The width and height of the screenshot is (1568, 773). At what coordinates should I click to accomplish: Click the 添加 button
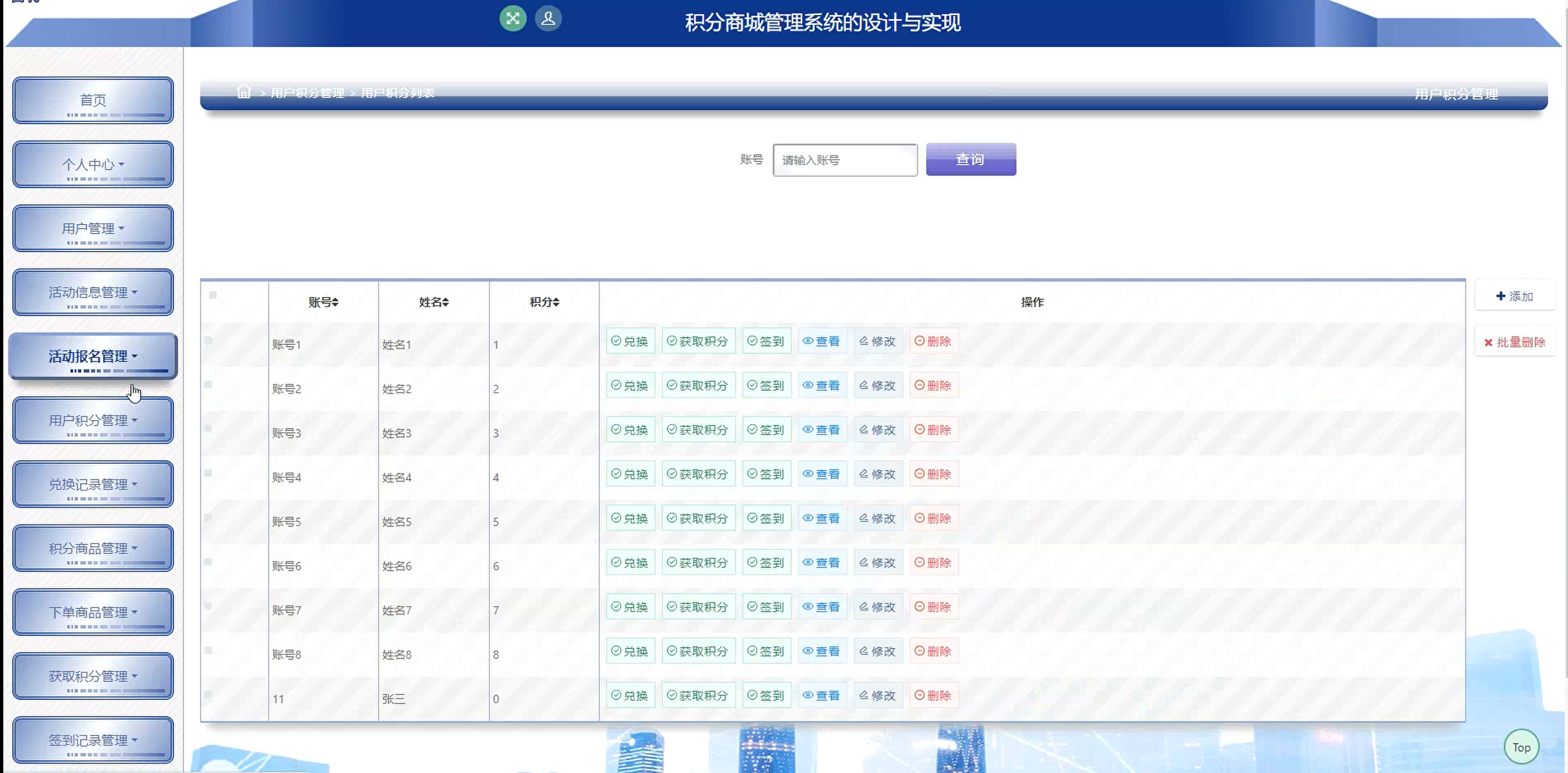1514,296
